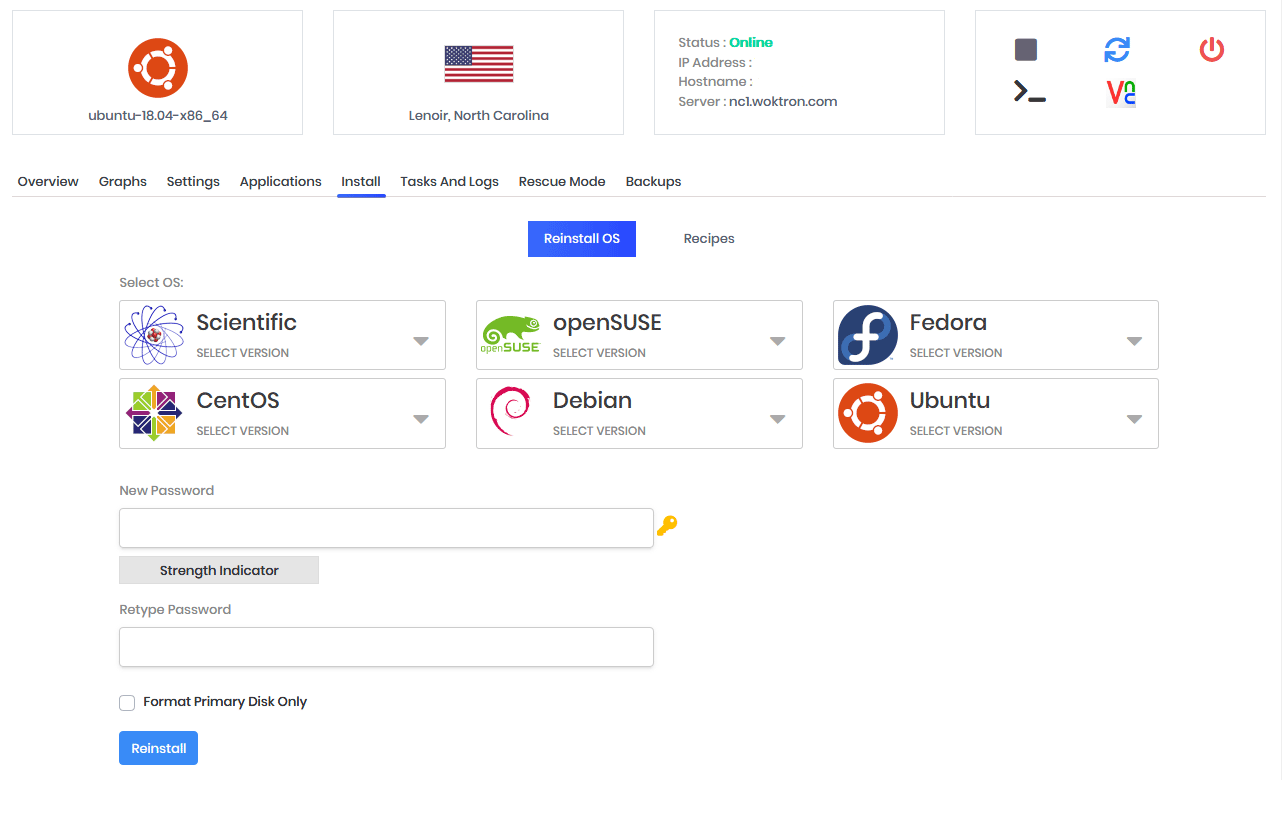Click the blue restart arrows icon
The height and width of the screenshot is (840, 1282).
pos(1117,49)
